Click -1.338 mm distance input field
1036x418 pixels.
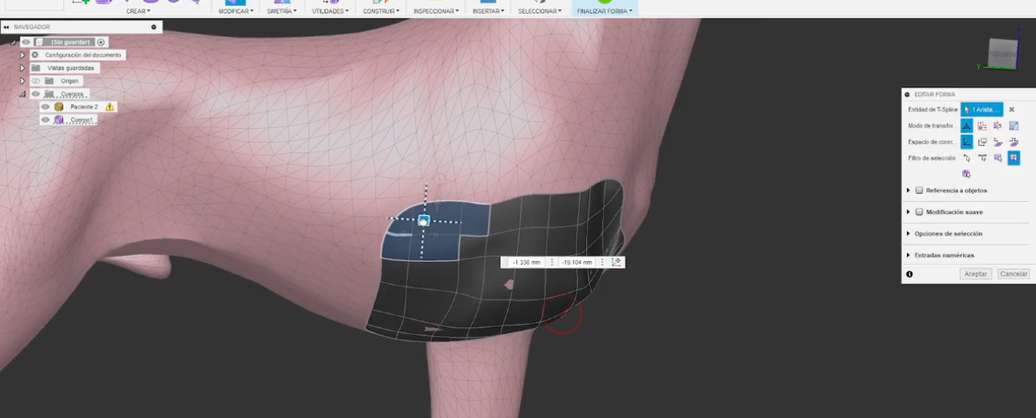[526, 262]
